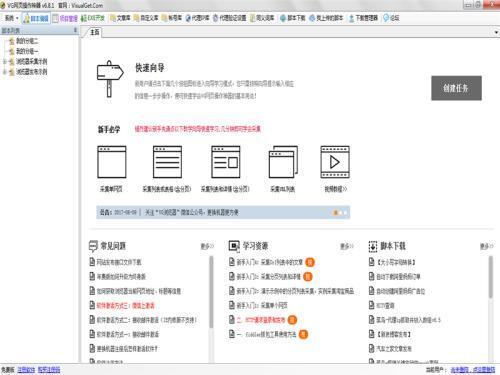Switch announcement with the orange dot
Screen dimensions: 500x375
336,213
